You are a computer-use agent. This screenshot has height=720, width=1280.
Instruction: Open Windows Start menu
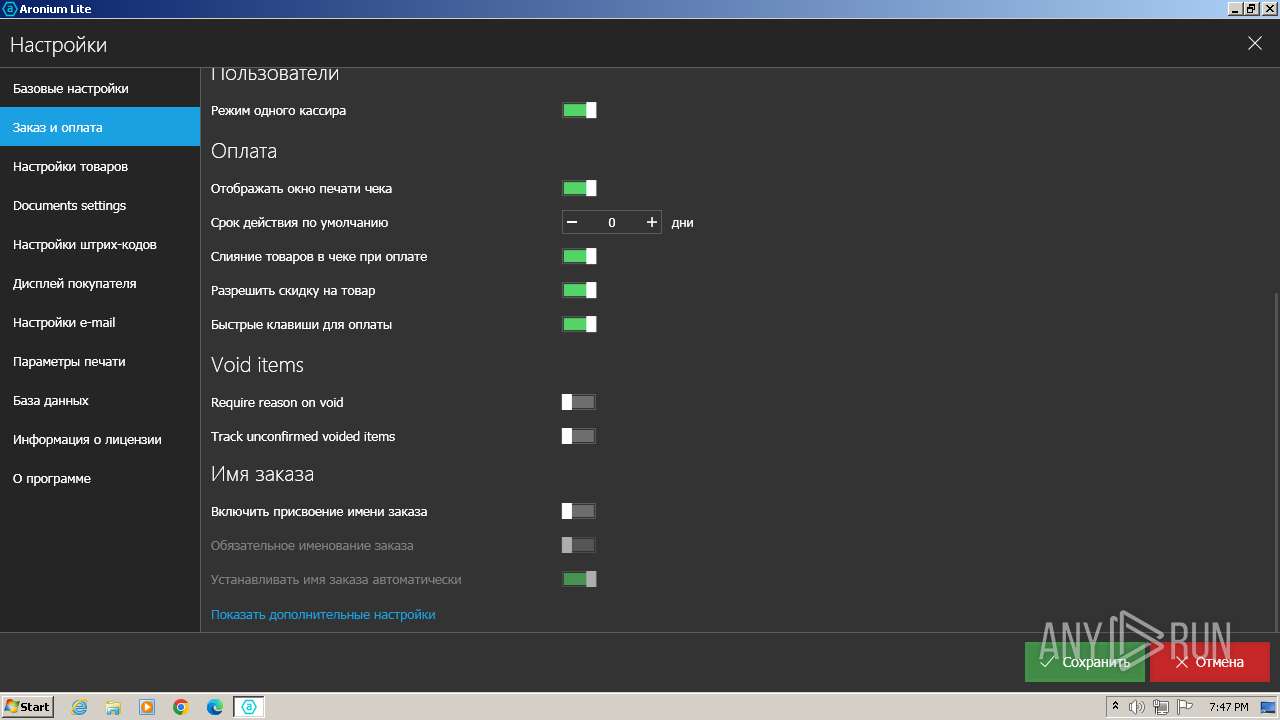27,706
